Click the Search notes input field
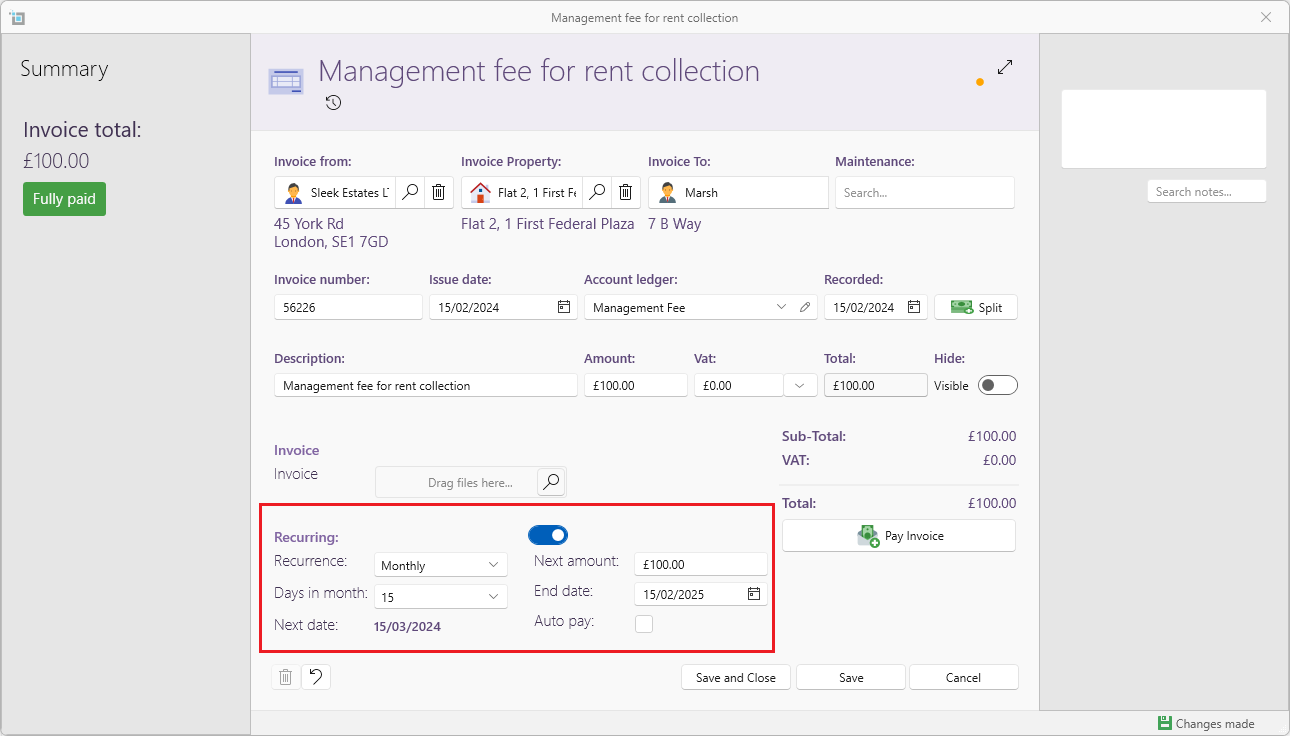 (1206, 191)
